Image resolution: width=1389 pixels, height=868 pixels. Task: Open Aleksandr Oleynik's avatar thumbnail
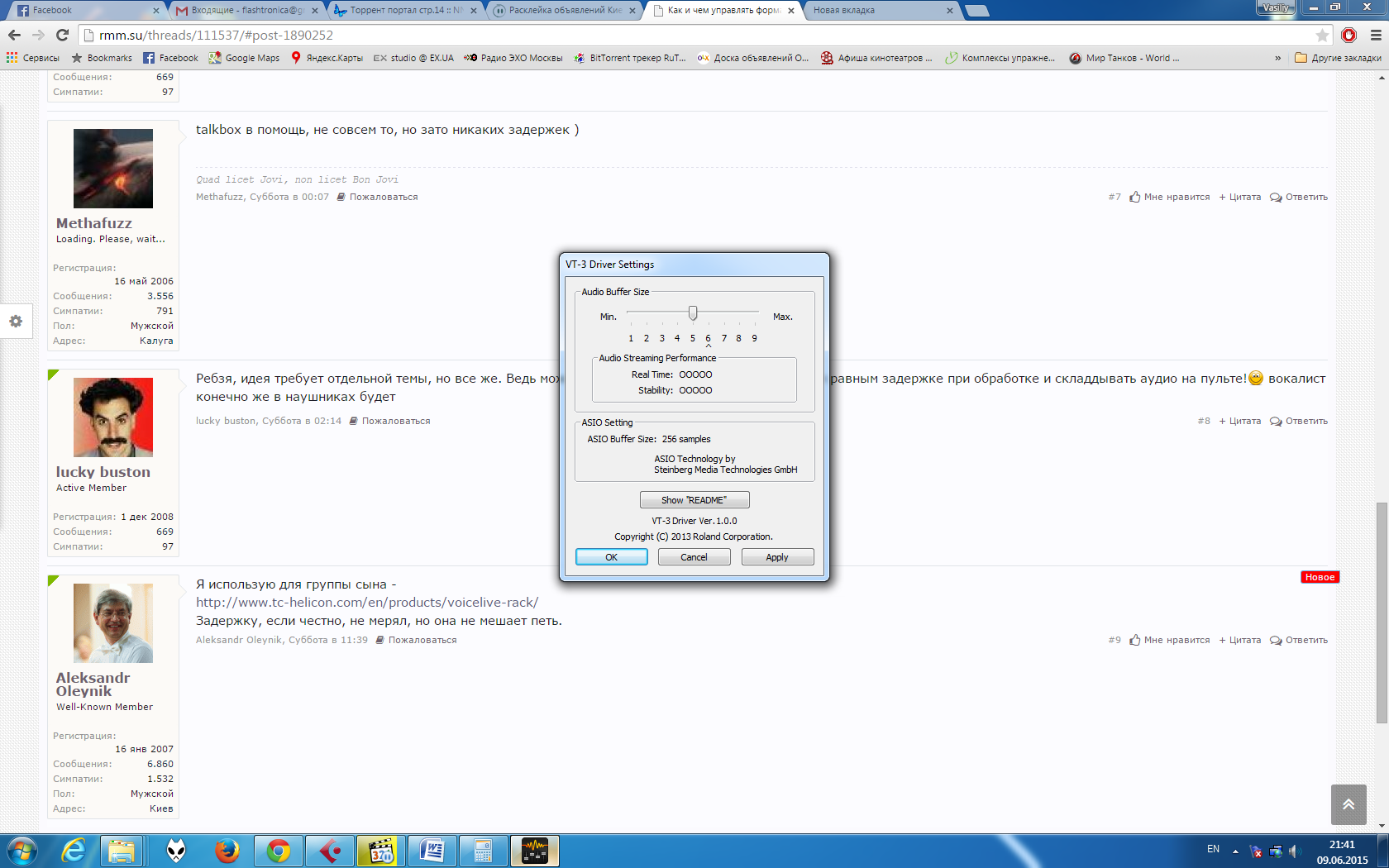click(x=113, y=623)
